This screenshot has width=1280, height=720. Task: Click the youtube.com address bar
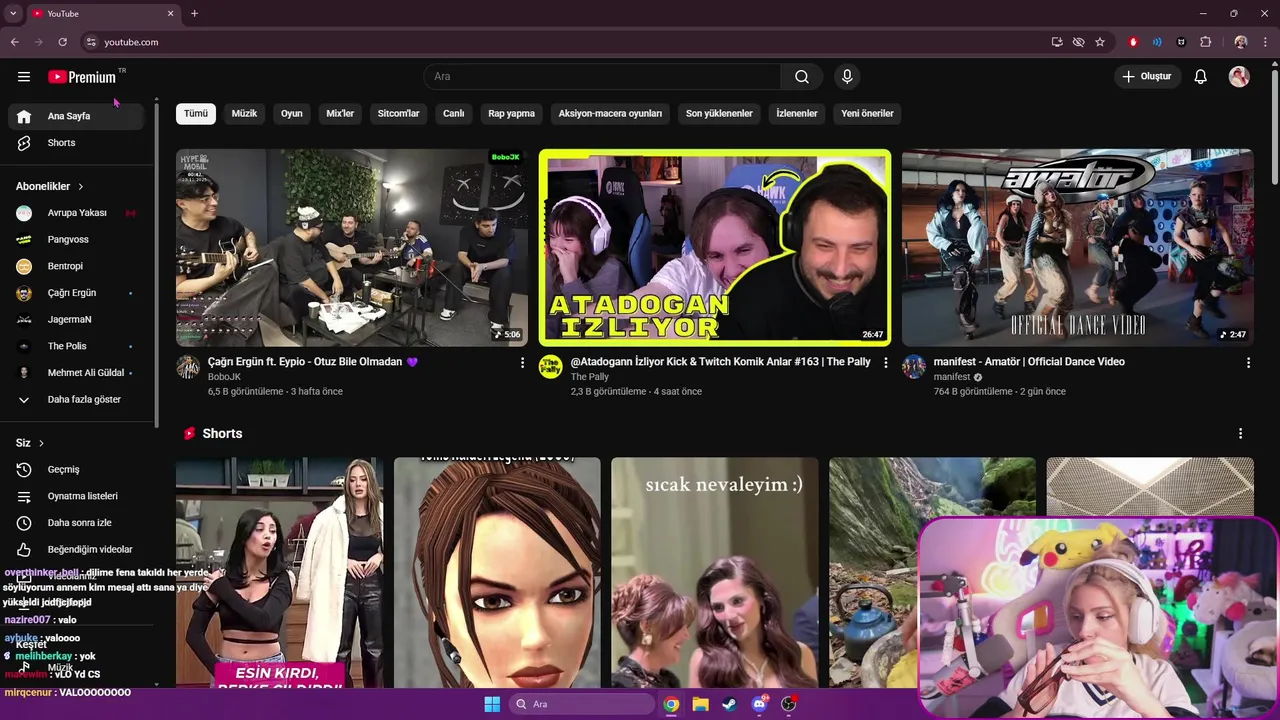click(x=565, y=42)
